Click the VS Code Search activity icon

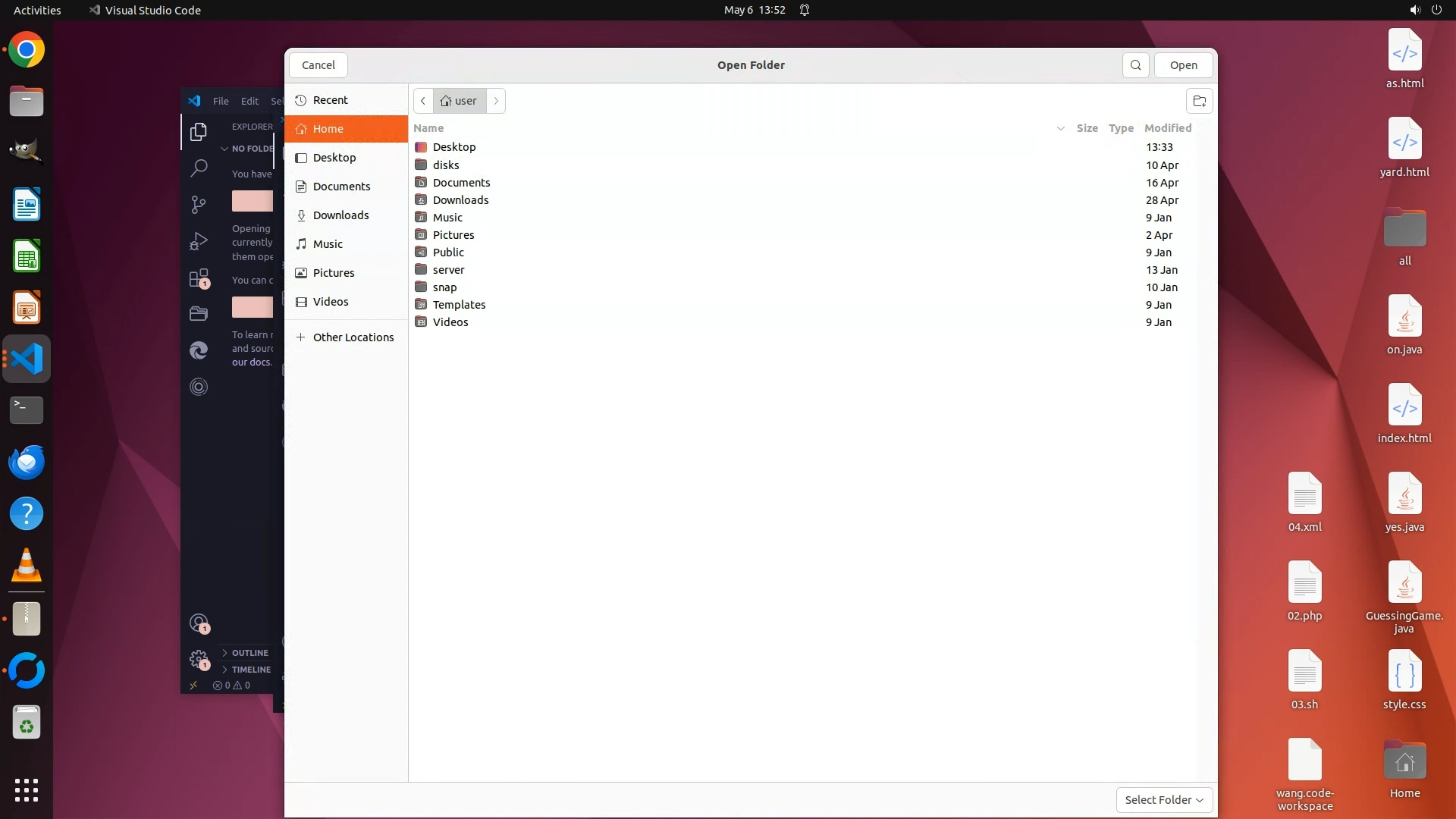(x=199, y=168)
